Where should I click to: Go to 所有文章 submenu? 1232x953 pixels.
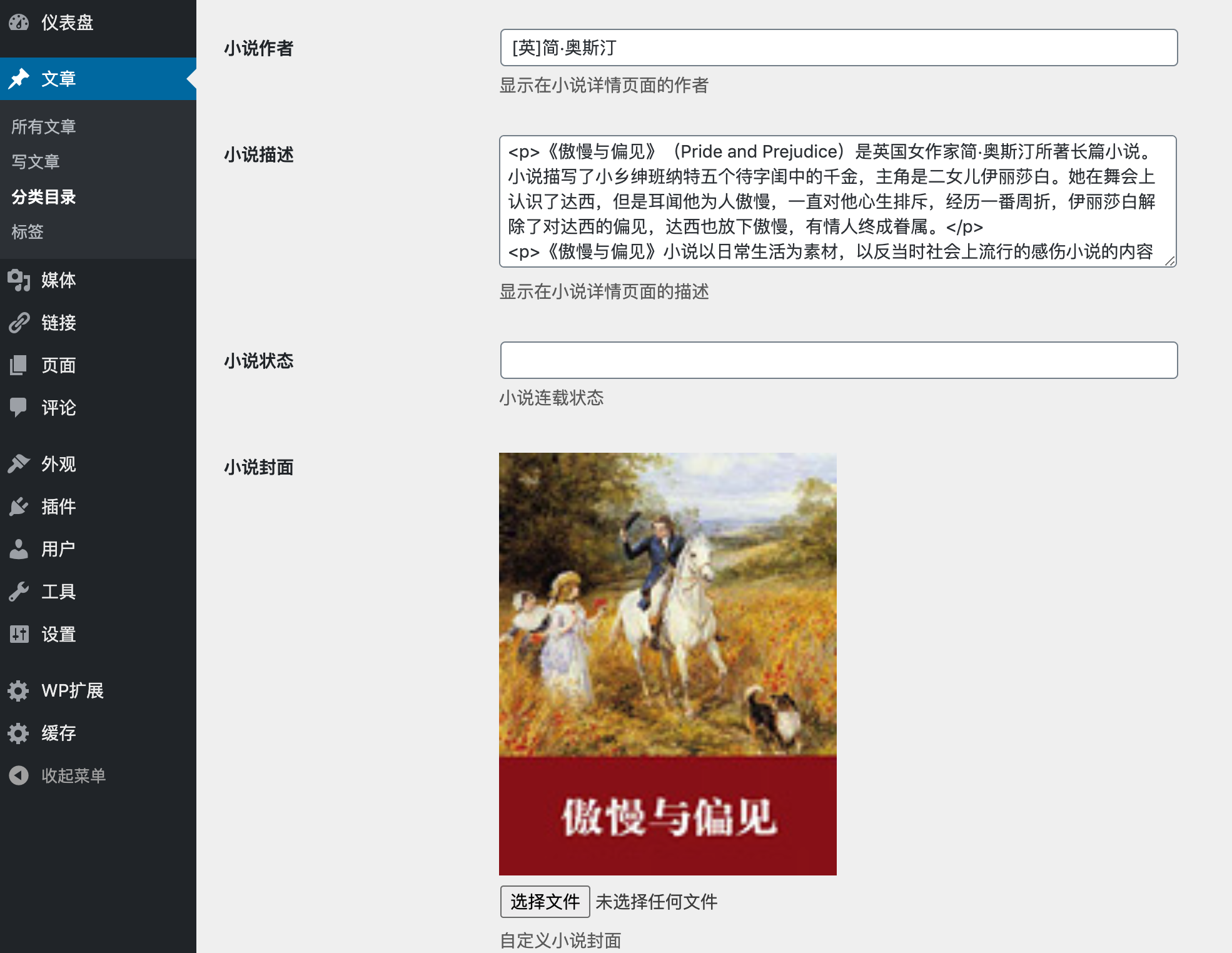pyautogui.click(x=44, y=127)
